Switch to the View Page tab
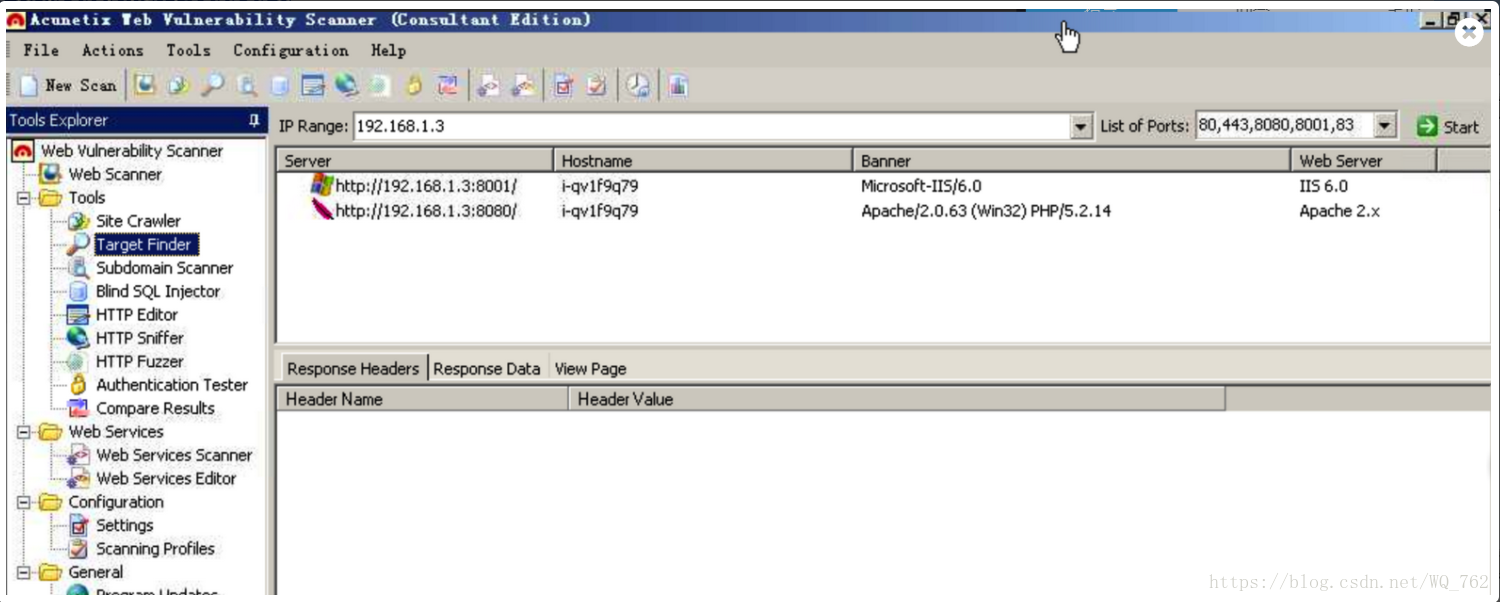This screenshot has width=1500, height=602. [590, 368]
